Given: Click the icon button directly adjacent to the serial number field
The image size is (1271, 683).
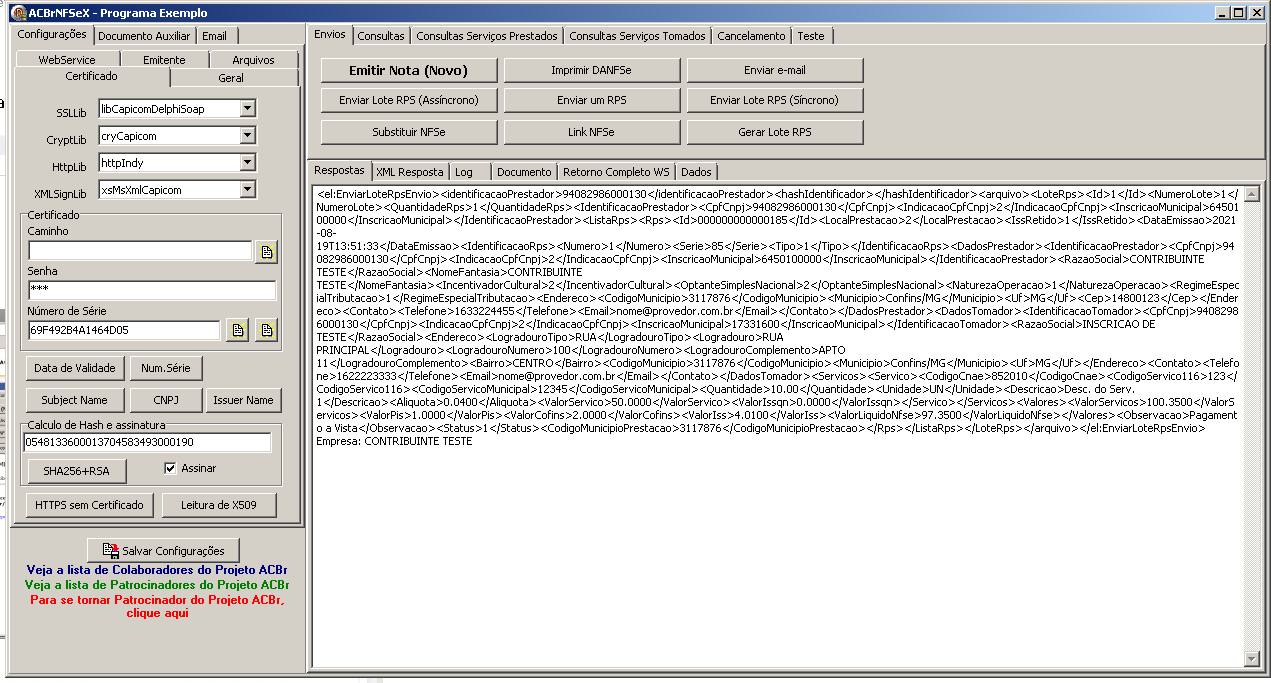Looking at the screenshot, I should [237, 331].
